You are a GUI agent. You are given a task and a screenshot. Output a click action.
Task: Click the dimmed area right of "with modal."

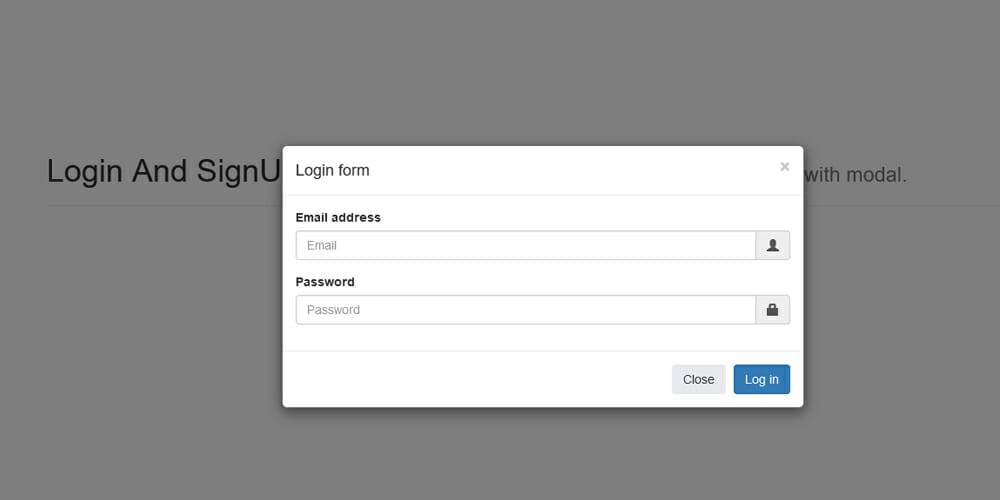pos(955,175)
